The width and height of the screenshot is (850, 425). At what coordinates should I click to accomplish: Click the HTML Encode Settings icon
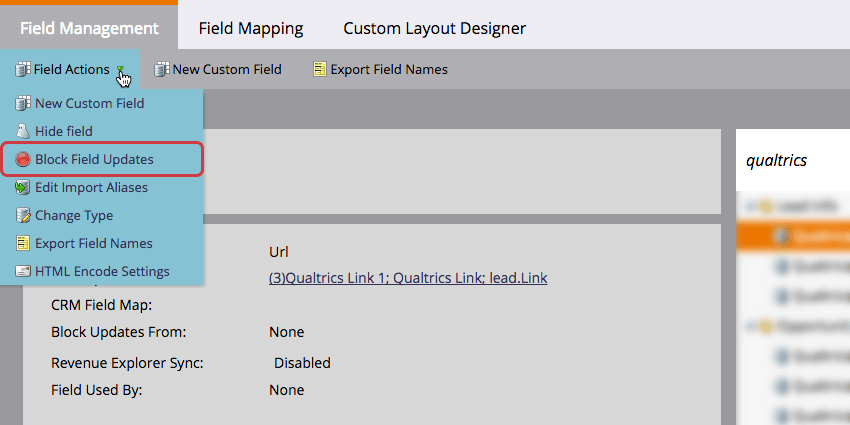tap(23, 271)
